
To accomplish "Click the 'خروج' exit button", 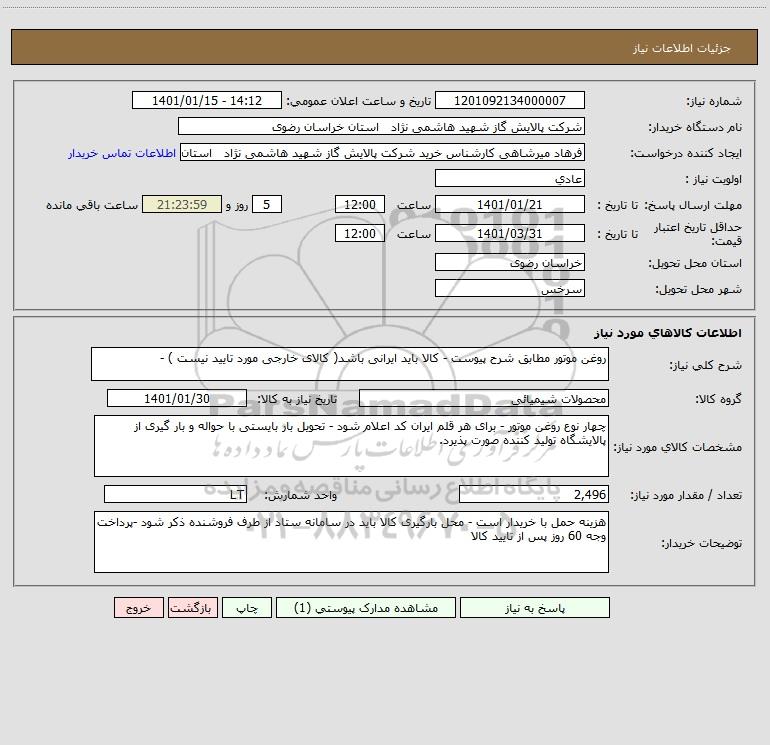I will (138, 608).
